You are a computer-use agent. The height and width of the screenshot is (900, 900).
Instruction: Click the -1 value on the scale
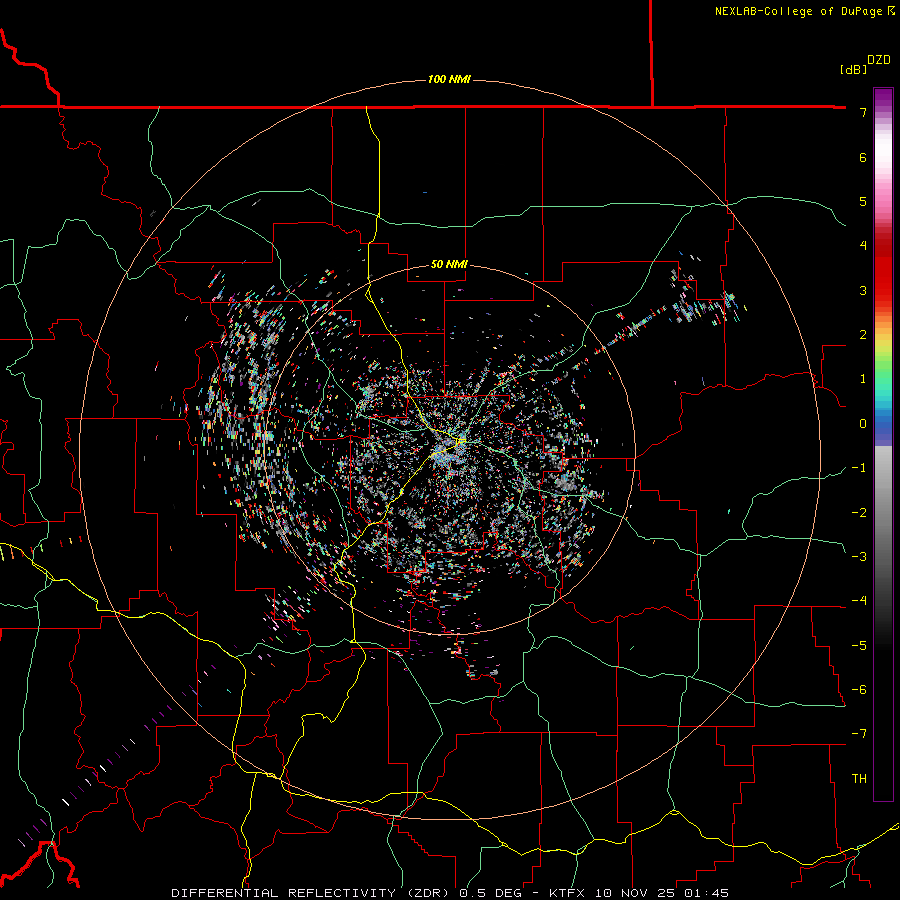[859, 468]
